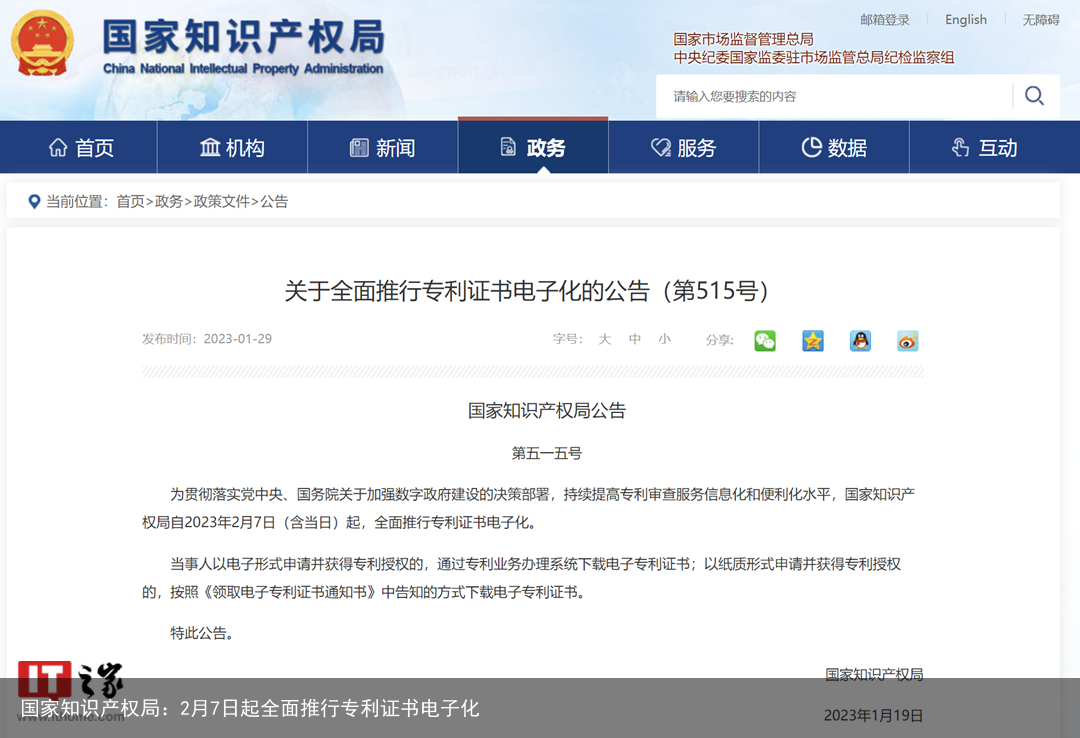The width and height of the screenshot is (1080, 738).
Task: Open the 互动 navigation tab
Action: 985,147
